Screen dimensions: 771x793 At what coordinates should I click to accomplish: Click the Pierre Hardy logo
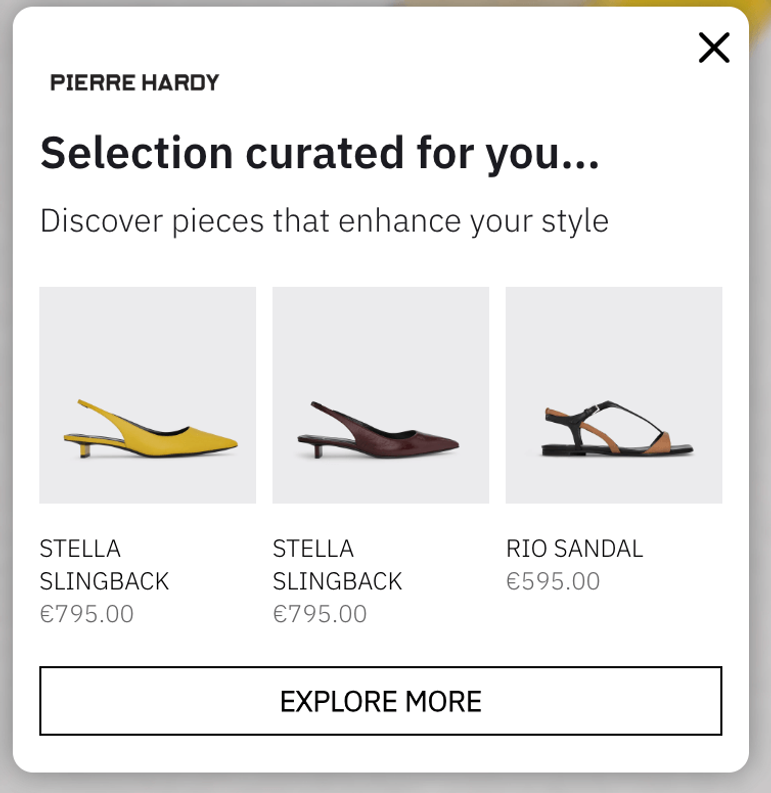tap(135, 83)
